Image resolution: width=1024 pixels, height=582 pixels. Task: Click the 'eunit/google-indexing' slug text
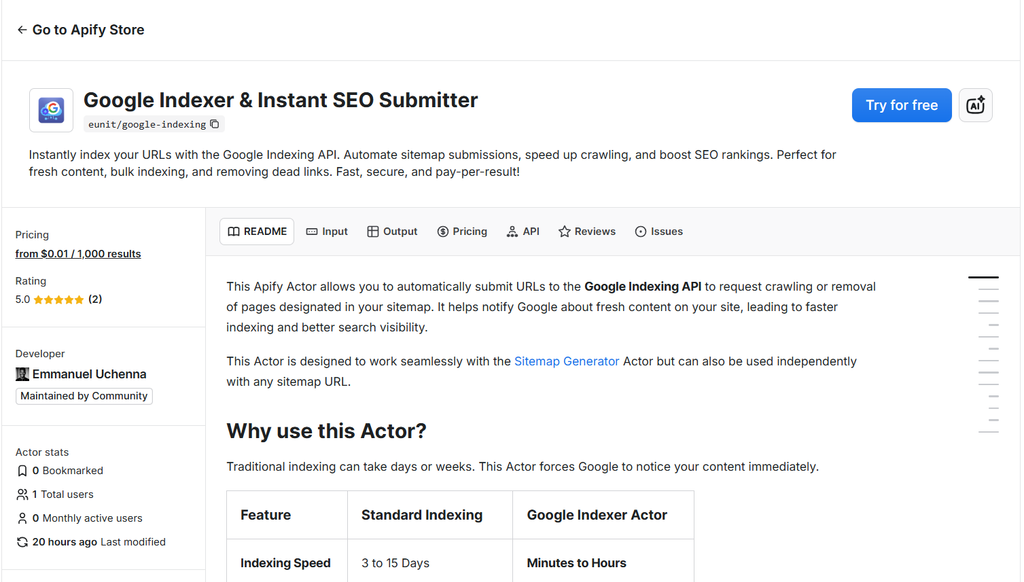(147, 124)
